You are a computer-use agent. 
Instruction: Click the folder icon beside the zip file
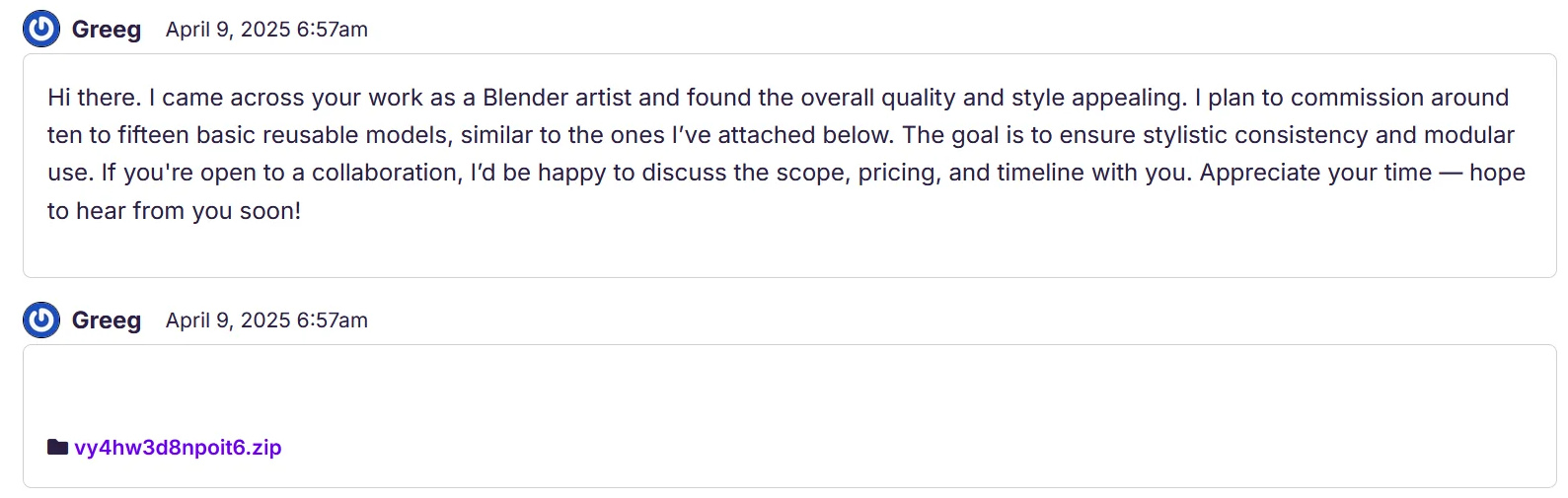coord(57,447)
